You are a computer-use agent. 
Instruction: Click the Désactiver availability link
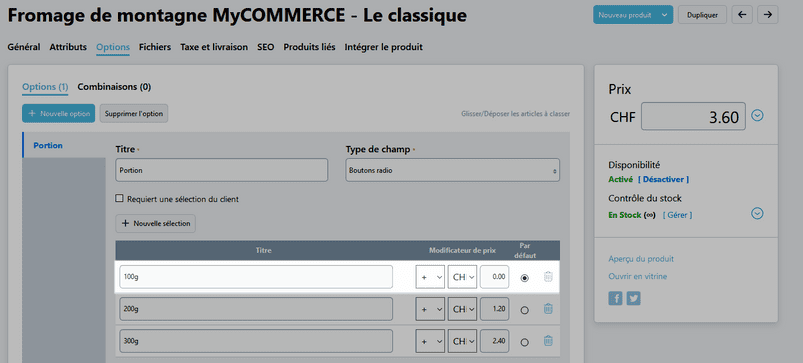[x=663, y=179]
